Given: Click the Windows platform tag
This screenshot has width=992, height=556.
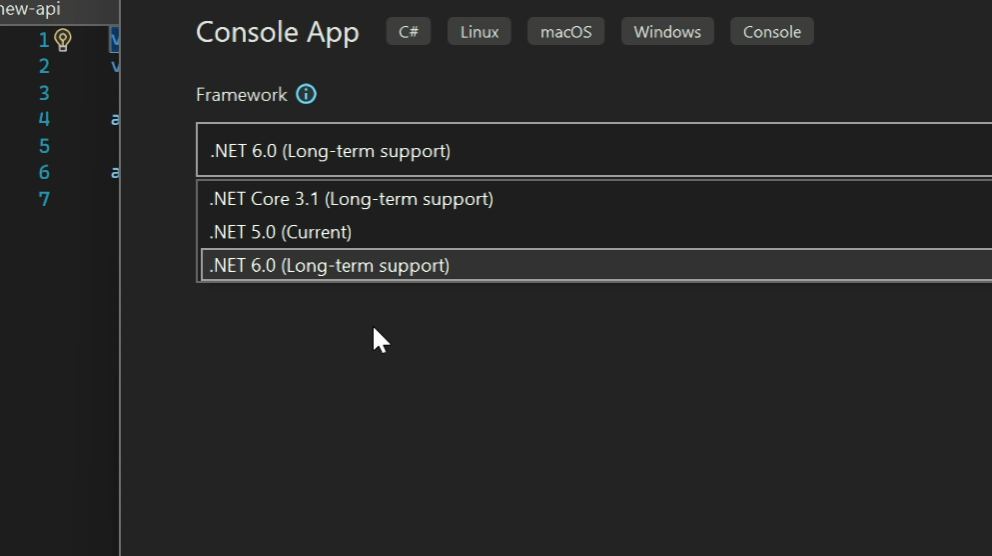Looking at the screenshot, I should [667, 32].
